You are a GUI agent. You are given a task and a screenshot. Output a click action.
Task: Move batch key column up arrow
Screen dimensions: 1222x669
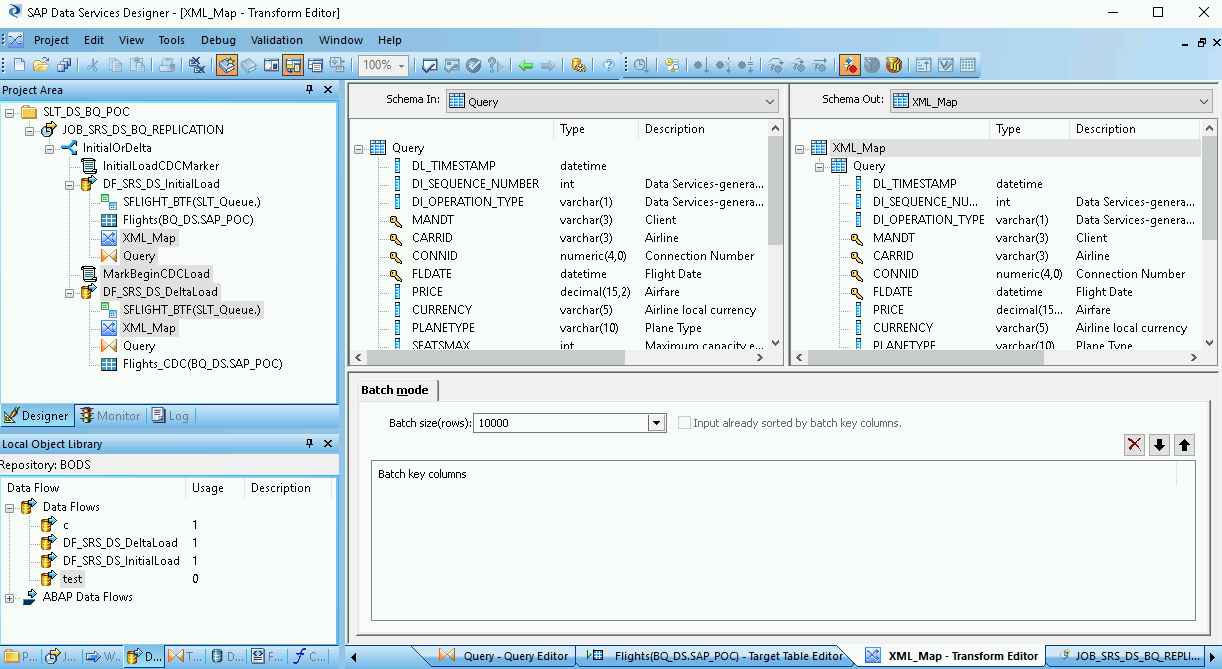1184,445
